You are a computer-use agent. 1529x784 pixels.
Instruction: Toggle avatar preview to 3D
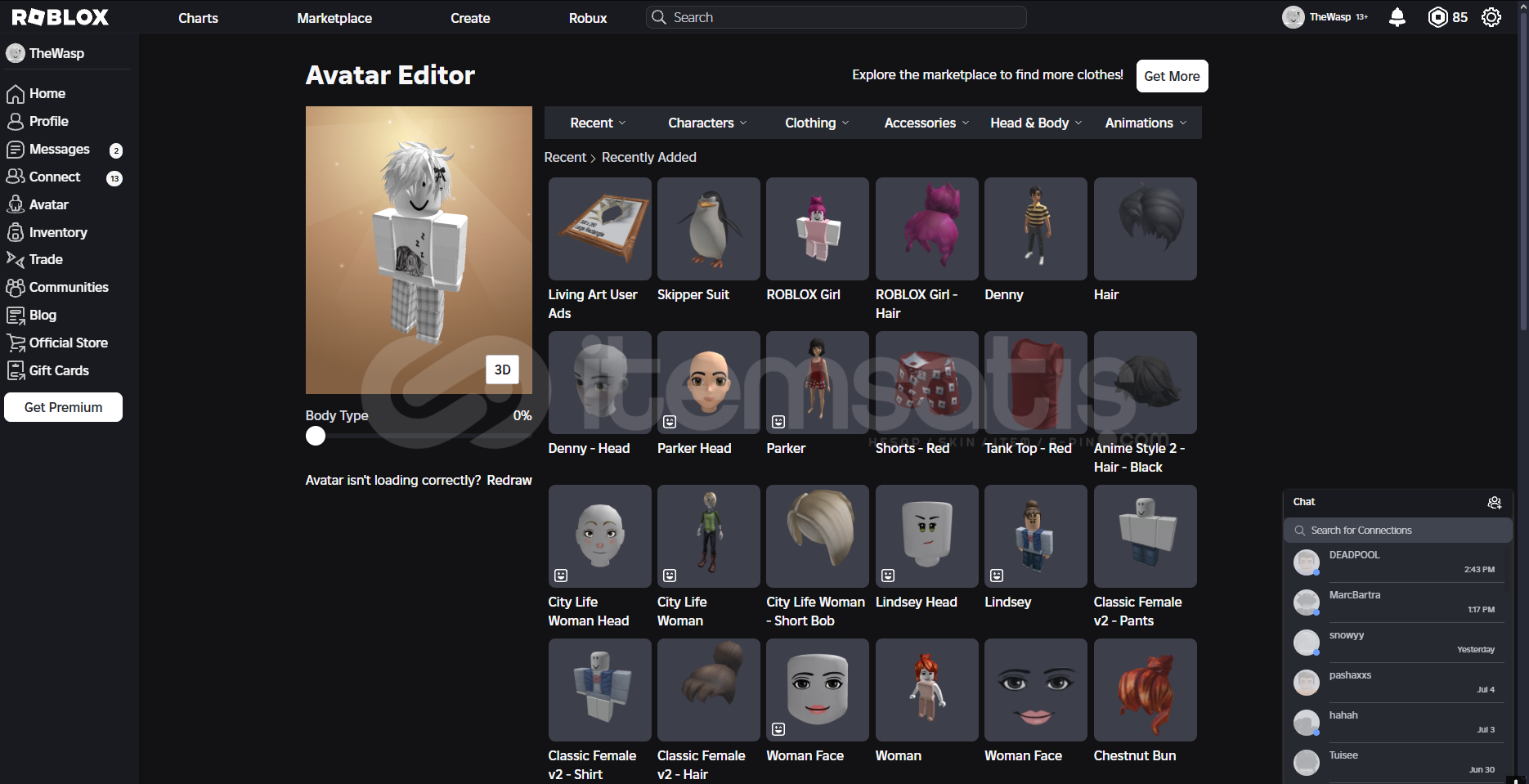pos(503,370)
